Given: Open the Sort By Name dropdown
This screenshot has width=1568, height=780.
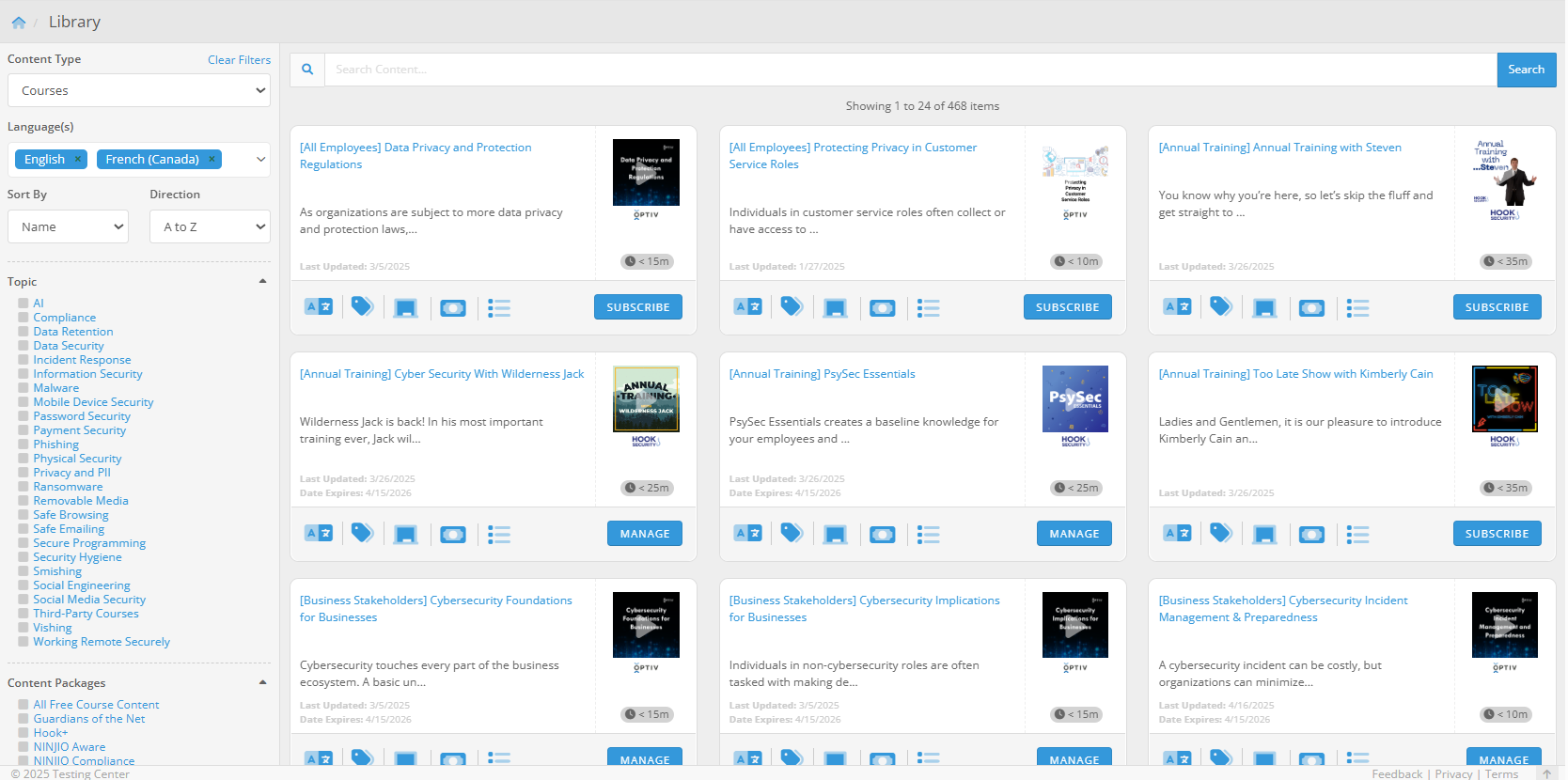Looking at the screenshot, I should 68,226.
